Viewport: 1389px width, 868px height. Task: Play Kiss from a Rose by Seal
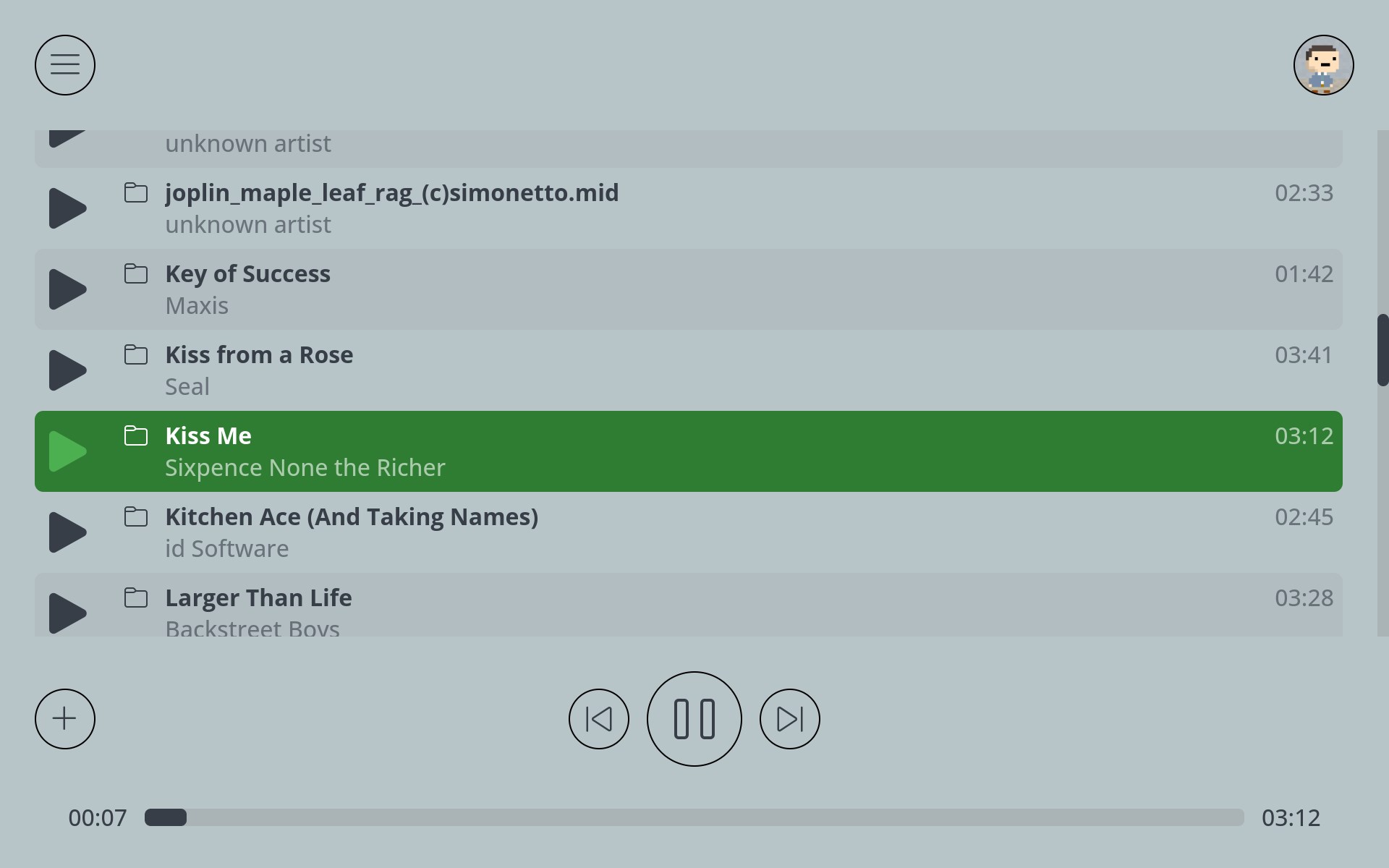point(67,370)
